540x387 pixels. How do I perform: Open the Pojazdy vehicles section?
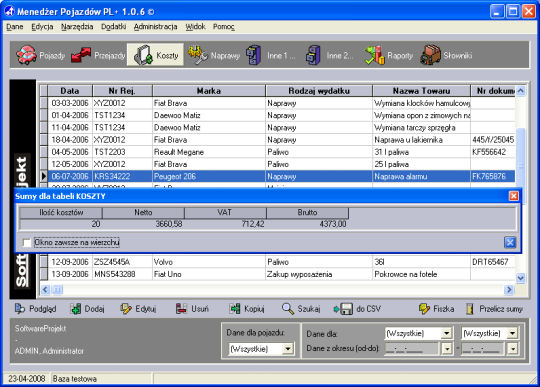click(41, 55)
